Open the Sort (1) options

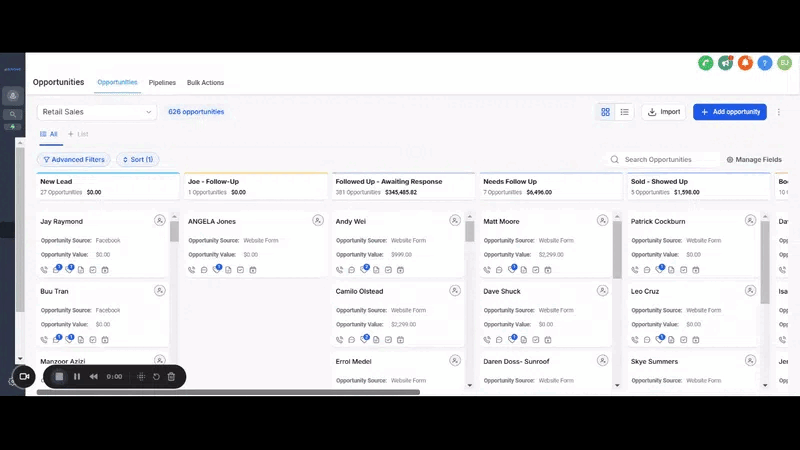click(138, 160)
